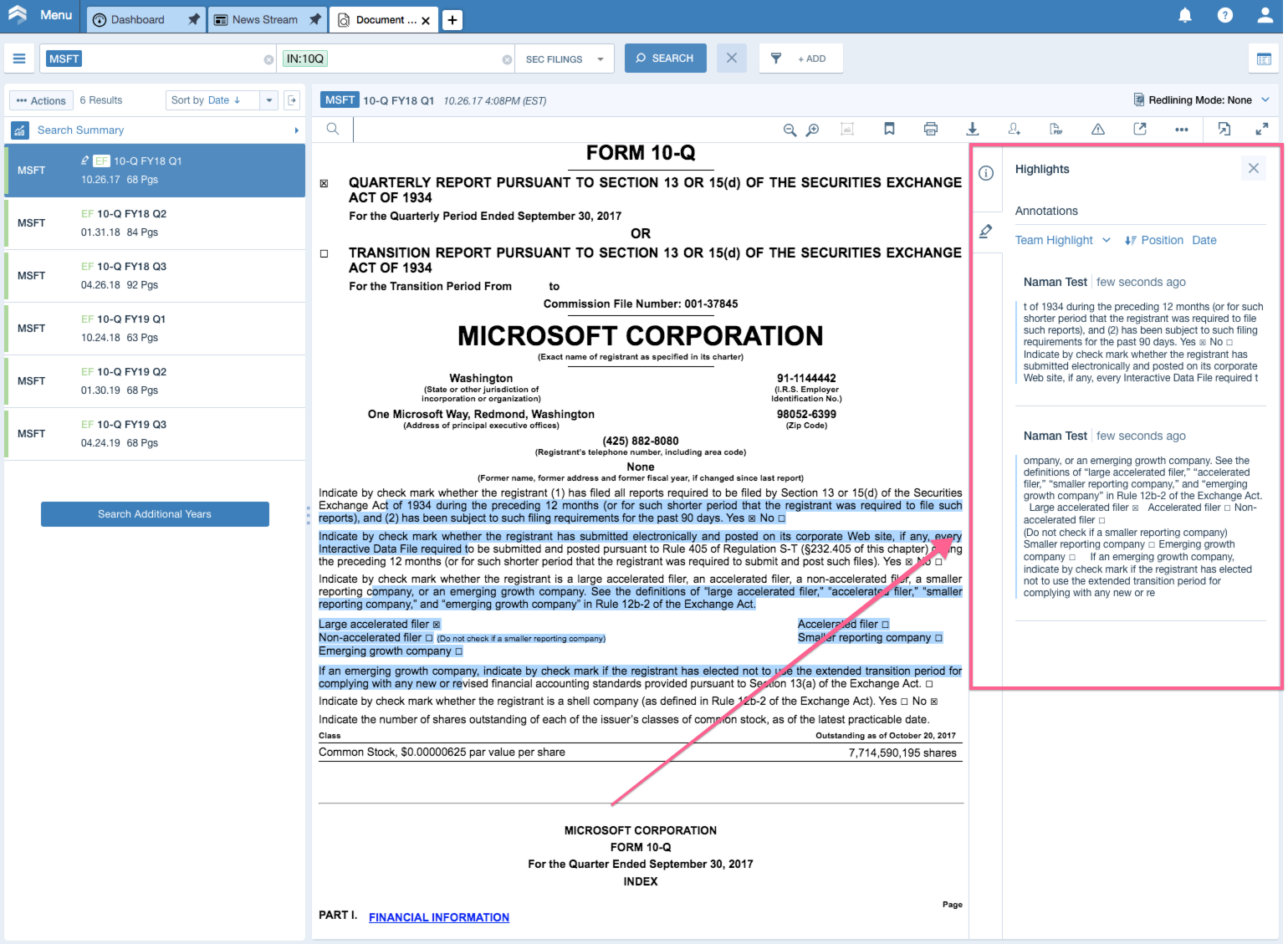1288x944 pixels.
Task: Close the Highlights panel
Action: [x=1254, y=168]
